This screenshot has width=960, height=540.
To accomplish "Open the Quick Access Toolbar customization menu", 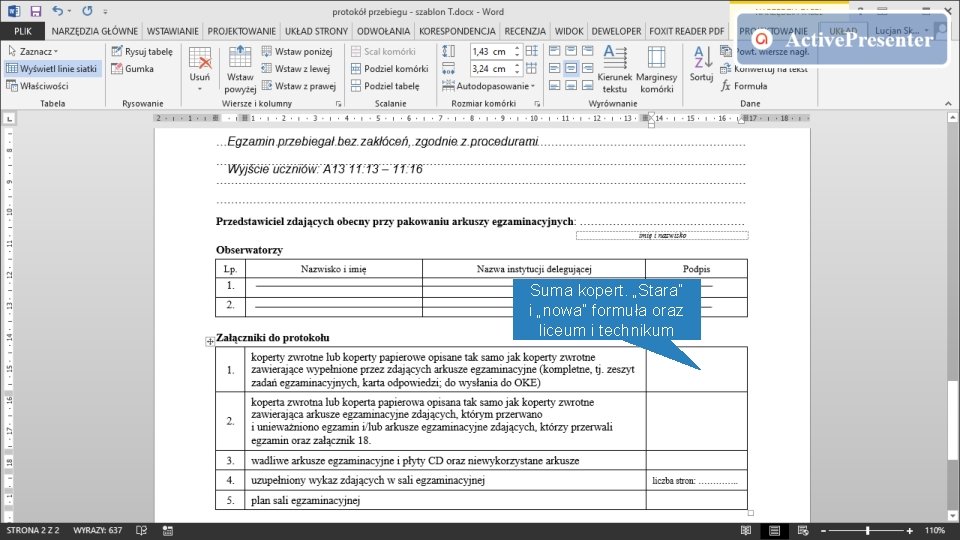I will click(105, 12).
